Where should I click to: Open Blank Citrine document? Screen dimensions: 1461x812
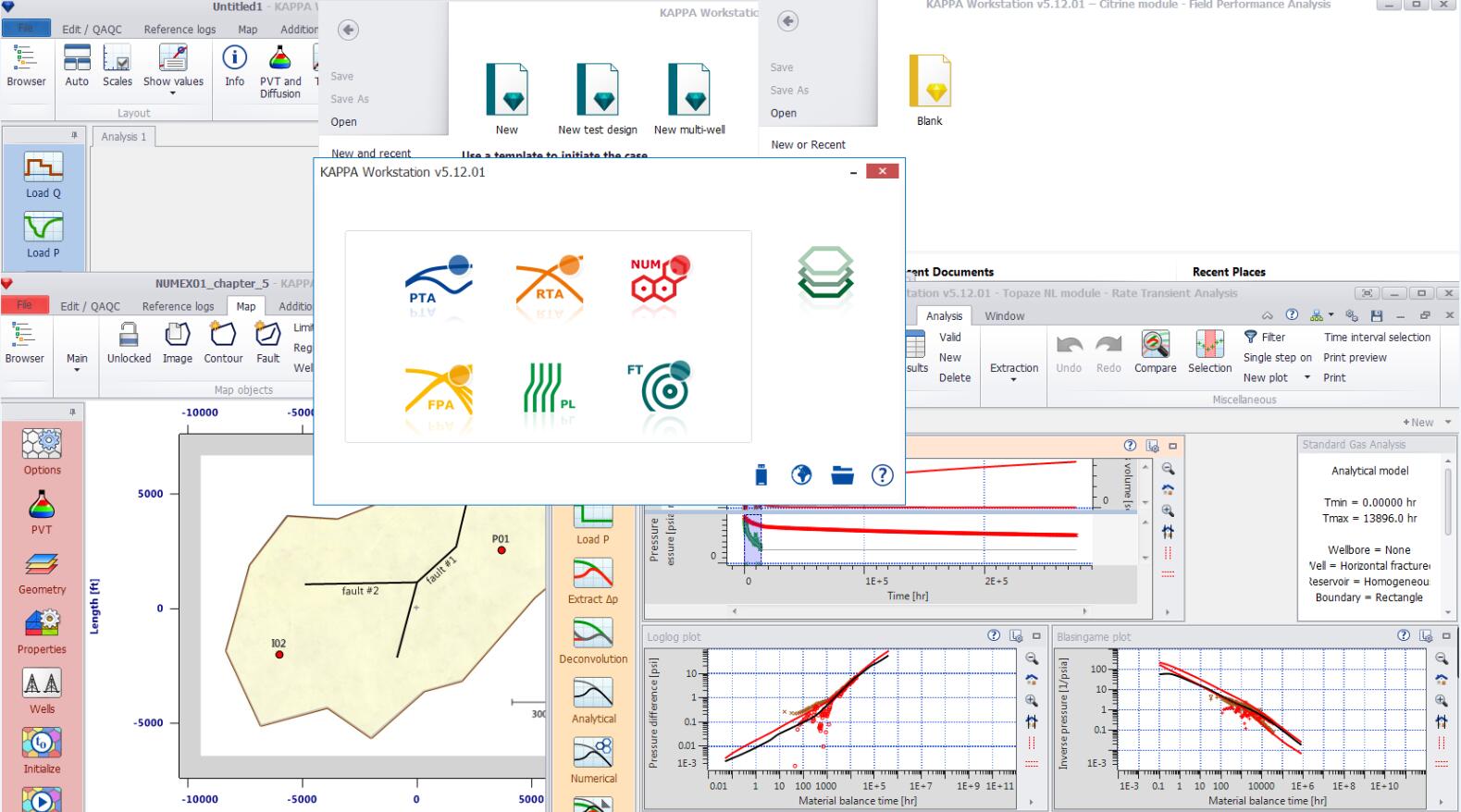pyautogui.click(x=930, y=91)
